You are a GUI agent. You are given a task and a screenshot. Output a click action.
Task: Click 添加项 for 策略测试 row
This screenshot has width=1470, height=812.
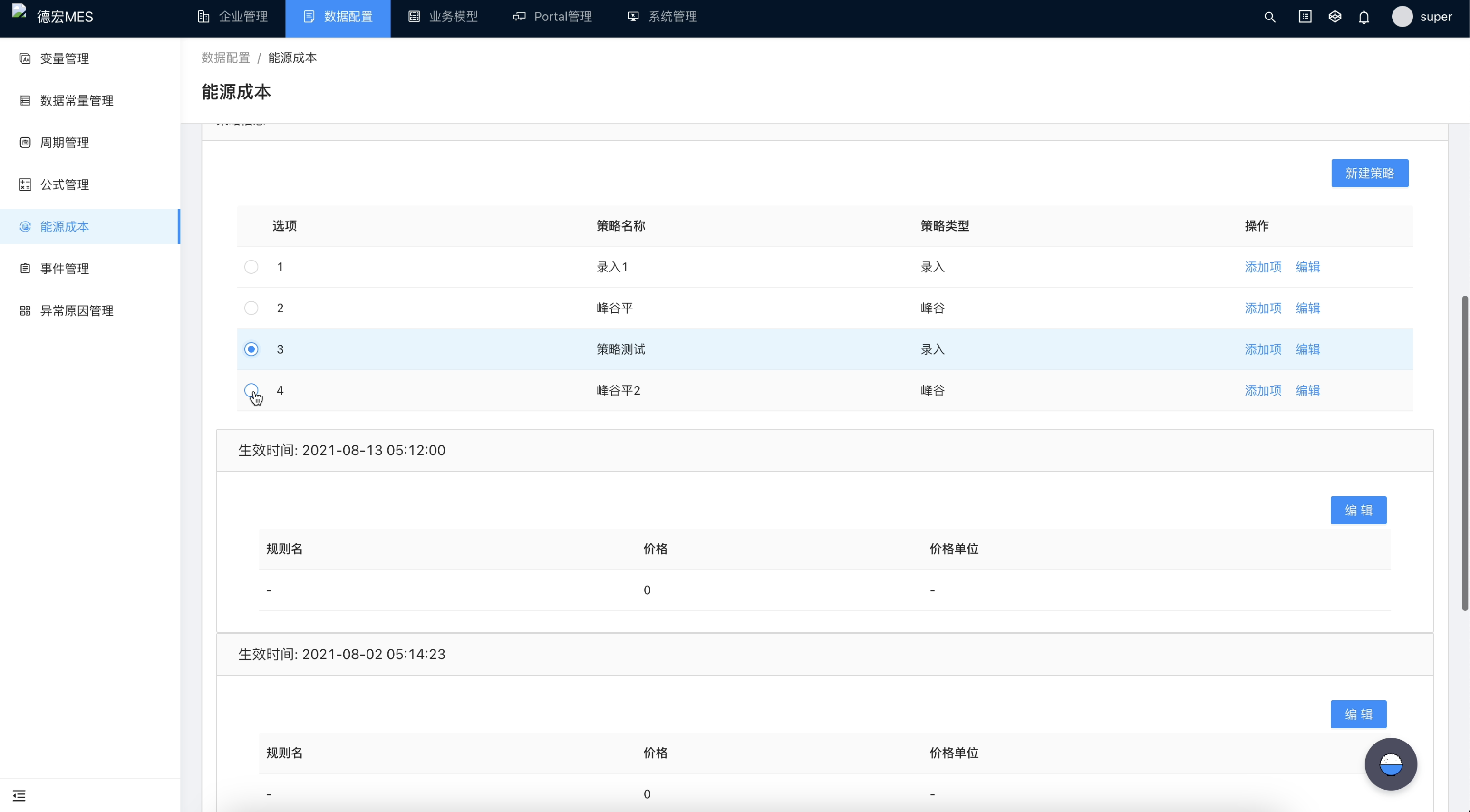[x=1263, y=349]
